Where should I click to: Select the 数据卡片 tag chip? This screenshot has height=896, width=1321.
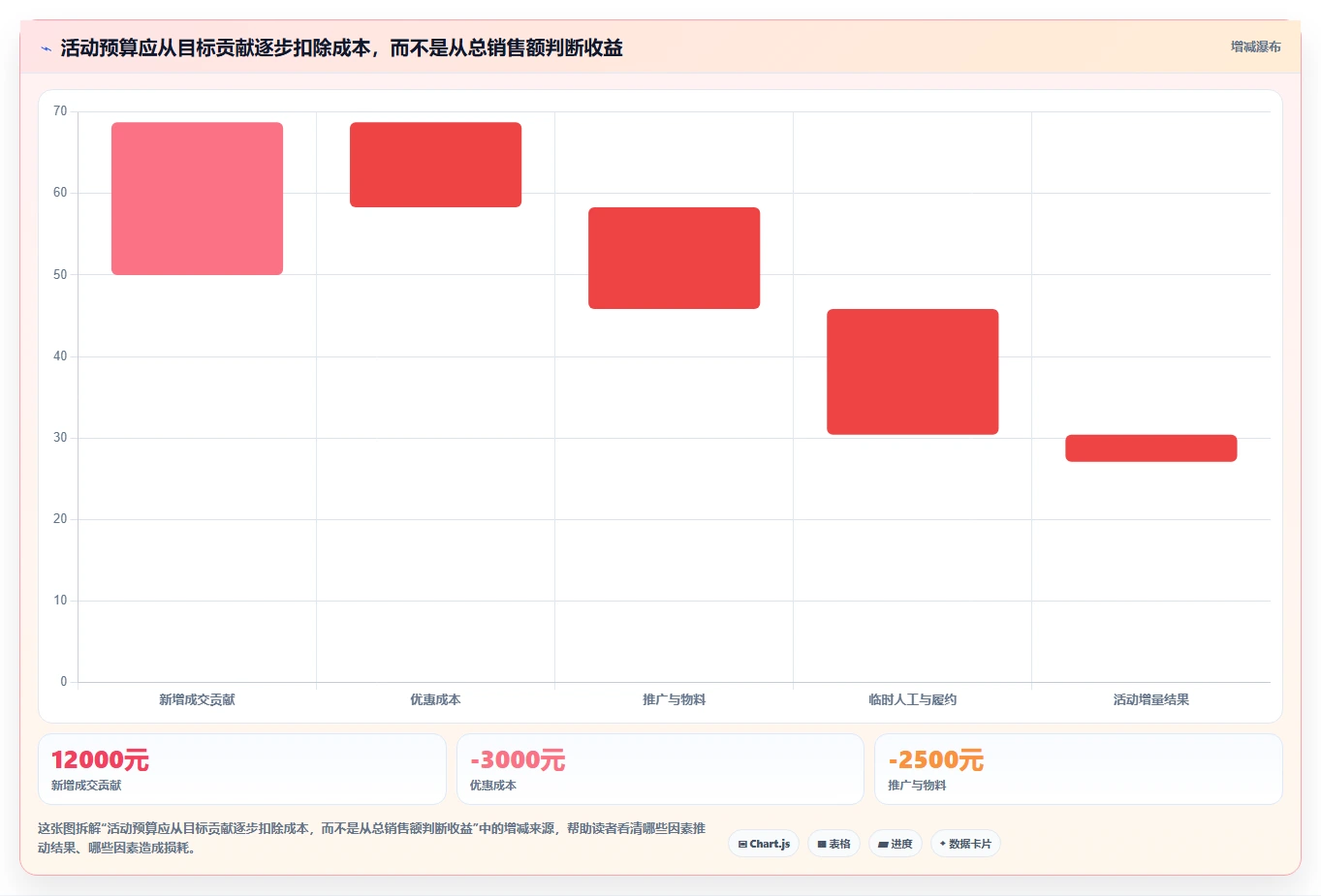pos(965,844)
